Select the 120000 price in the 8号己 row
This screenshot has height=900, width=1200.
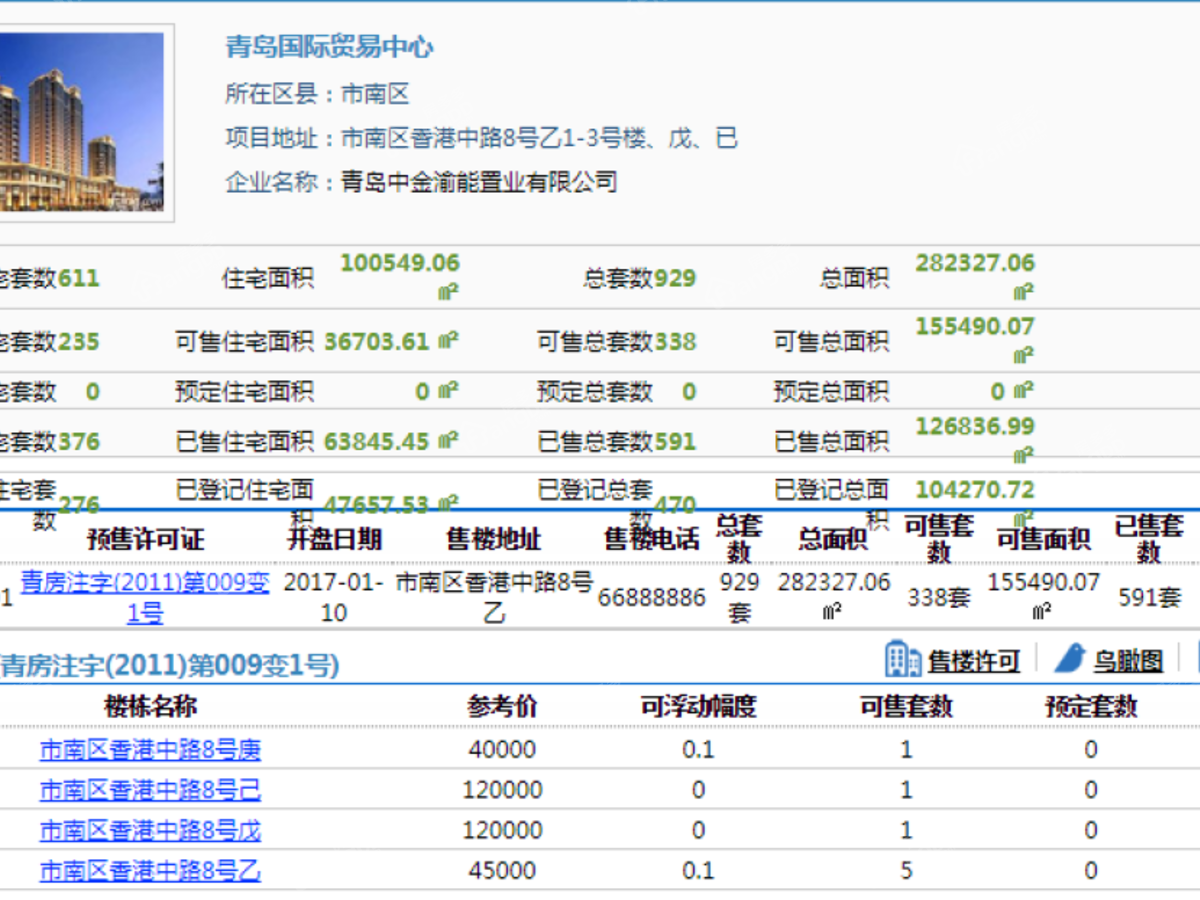(x=502, y=790)
